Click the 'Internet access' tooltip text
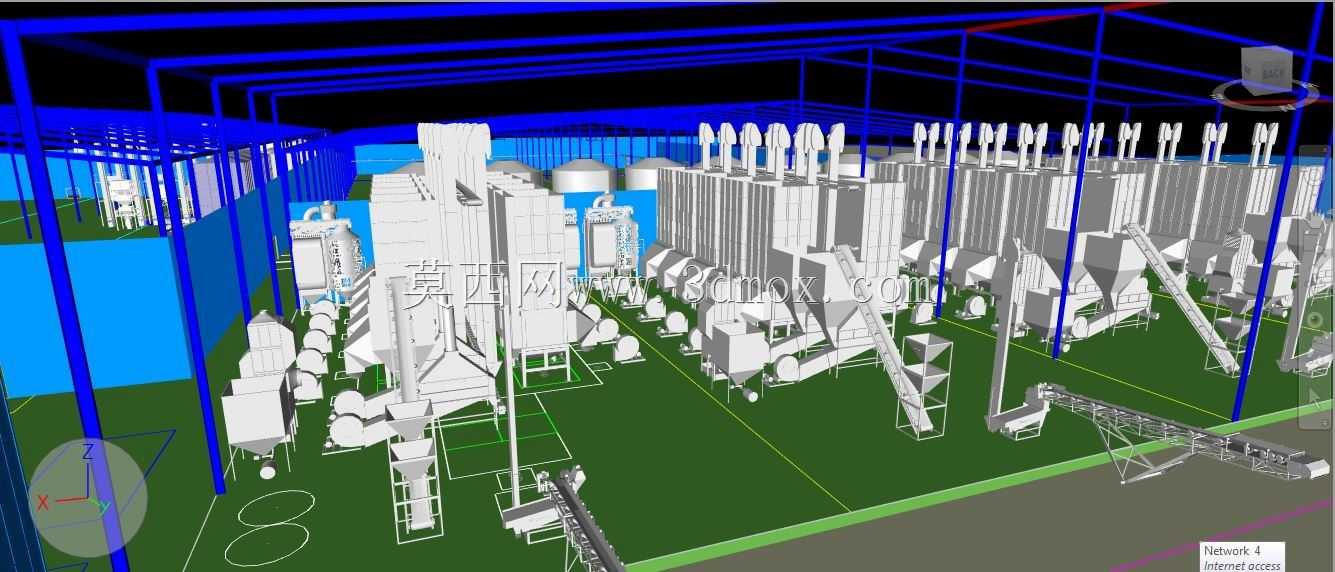Image resolution: width=1335 pixels, height=572 pixels. point(1242,566)
